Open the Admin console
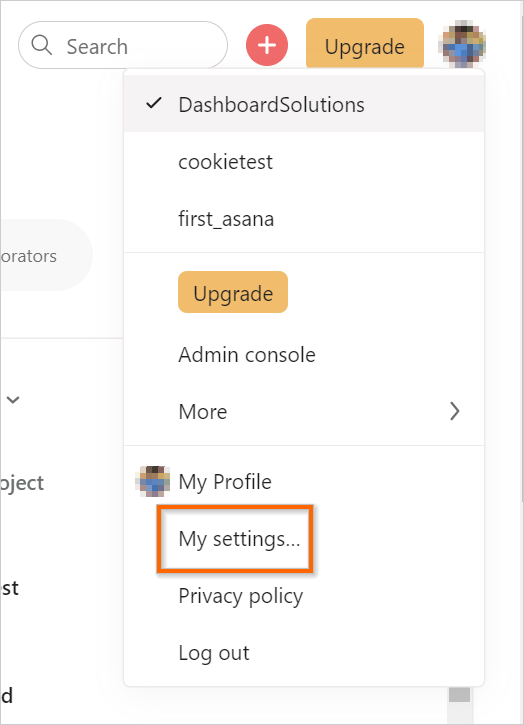 click(x=247, y=355)
